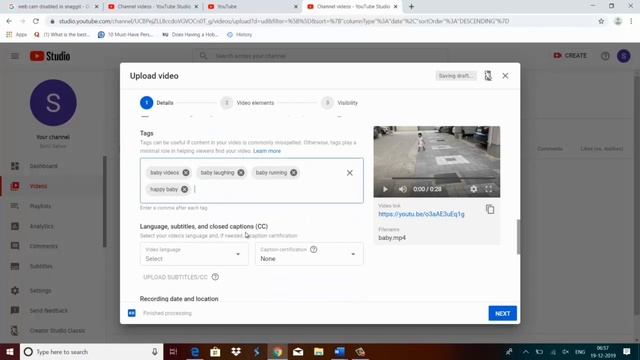The image size is (640, 360).
Task: Click the channel avatar with letter S
Action: click(53, 103)
